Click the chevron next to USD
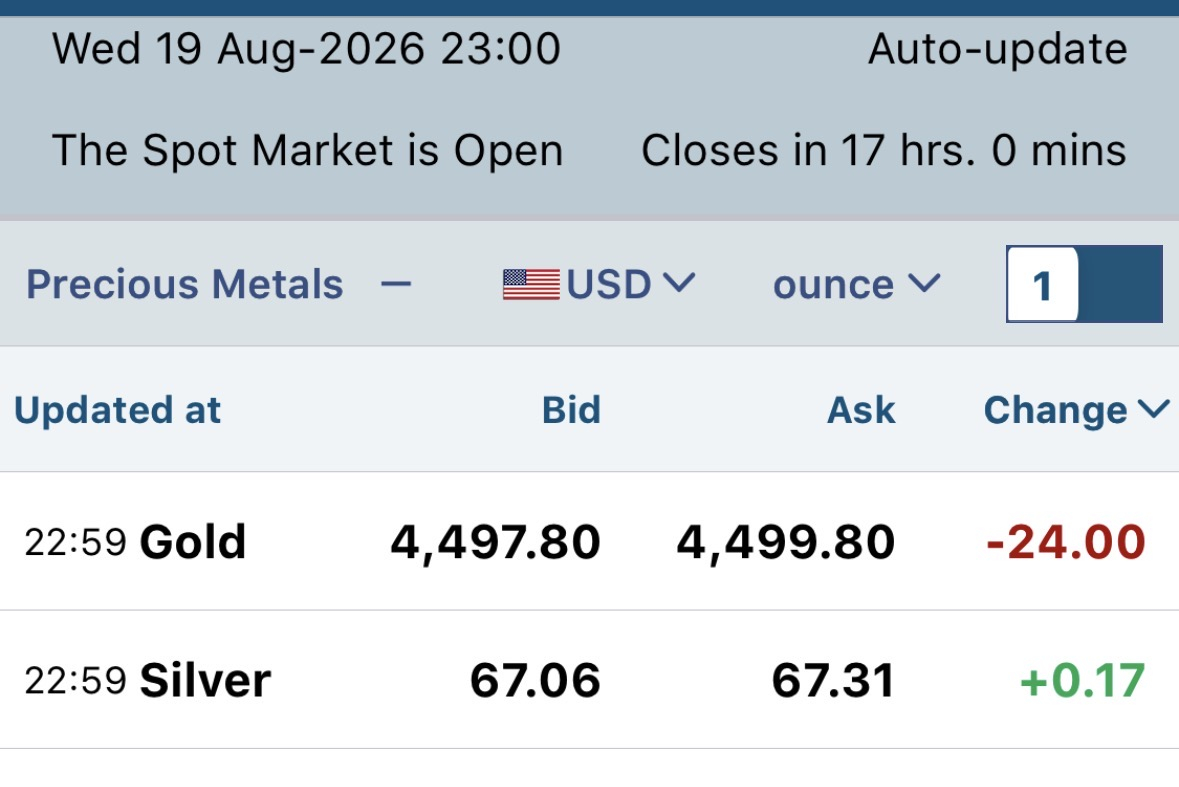 [x=680, y=283]
